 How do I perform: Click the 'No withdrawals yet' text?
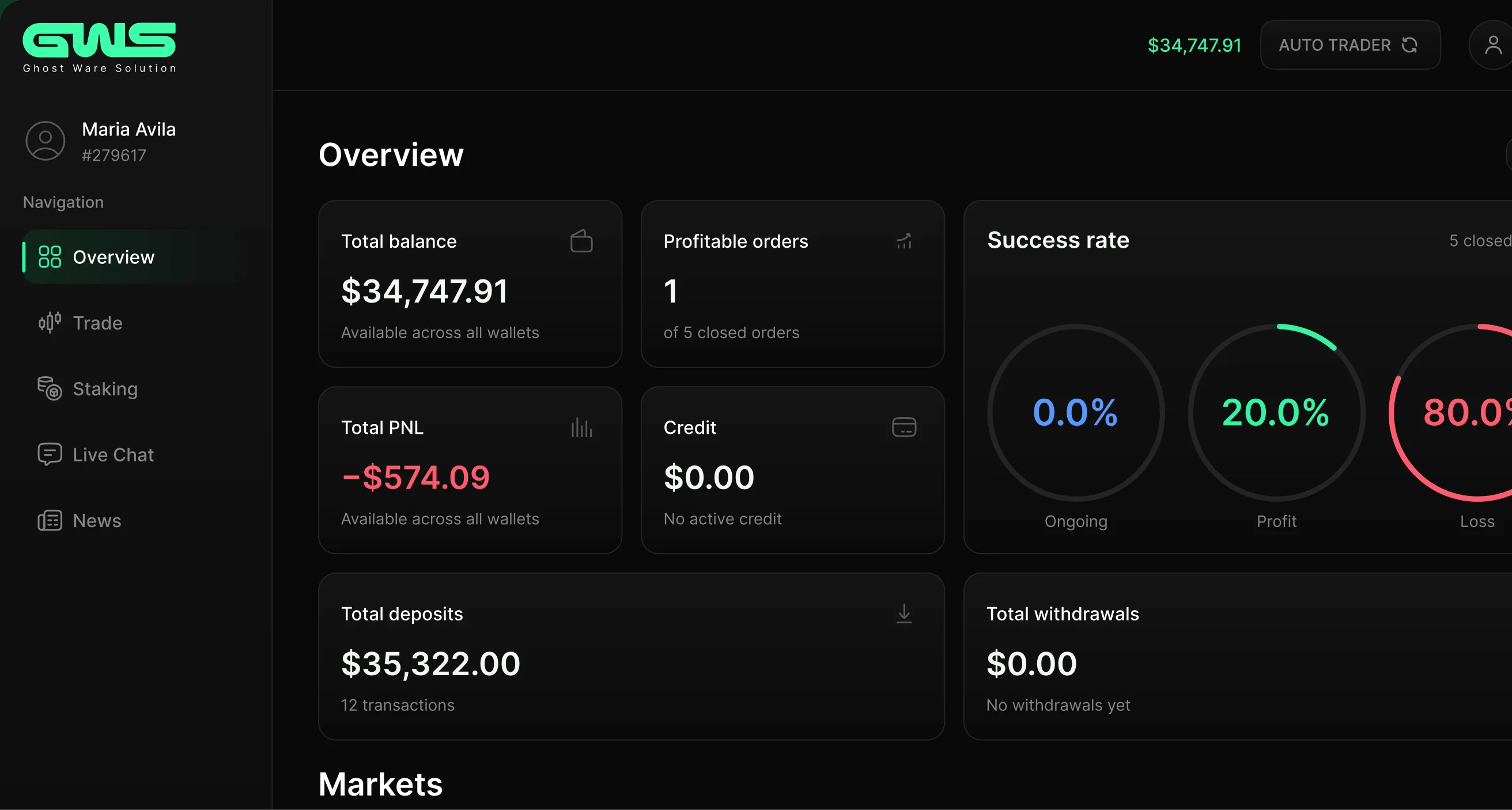click(1059, 705)
